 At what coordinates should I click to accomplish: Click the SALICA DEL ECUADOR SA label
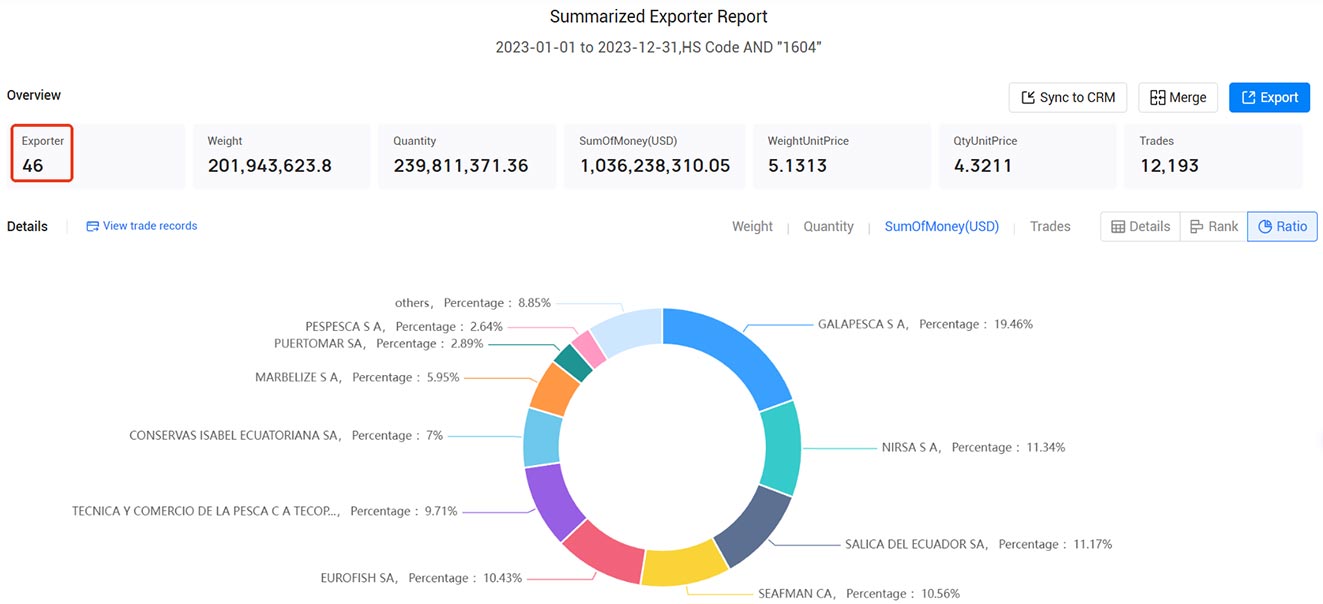(x=978, y=544)
